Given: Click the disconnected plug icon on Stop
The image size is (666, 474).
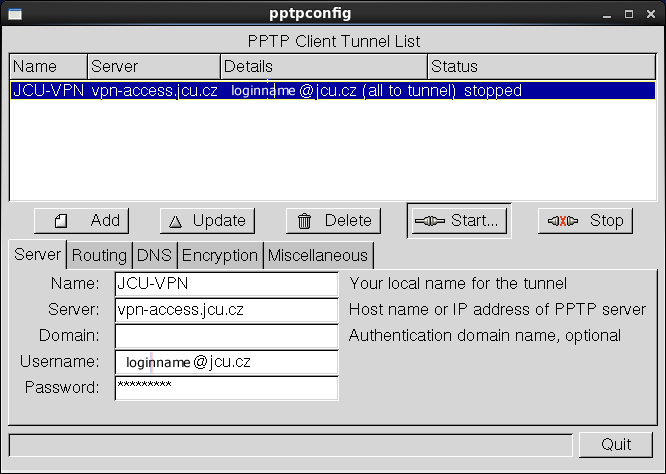Looking at the screenshot, I should (563, 221).
